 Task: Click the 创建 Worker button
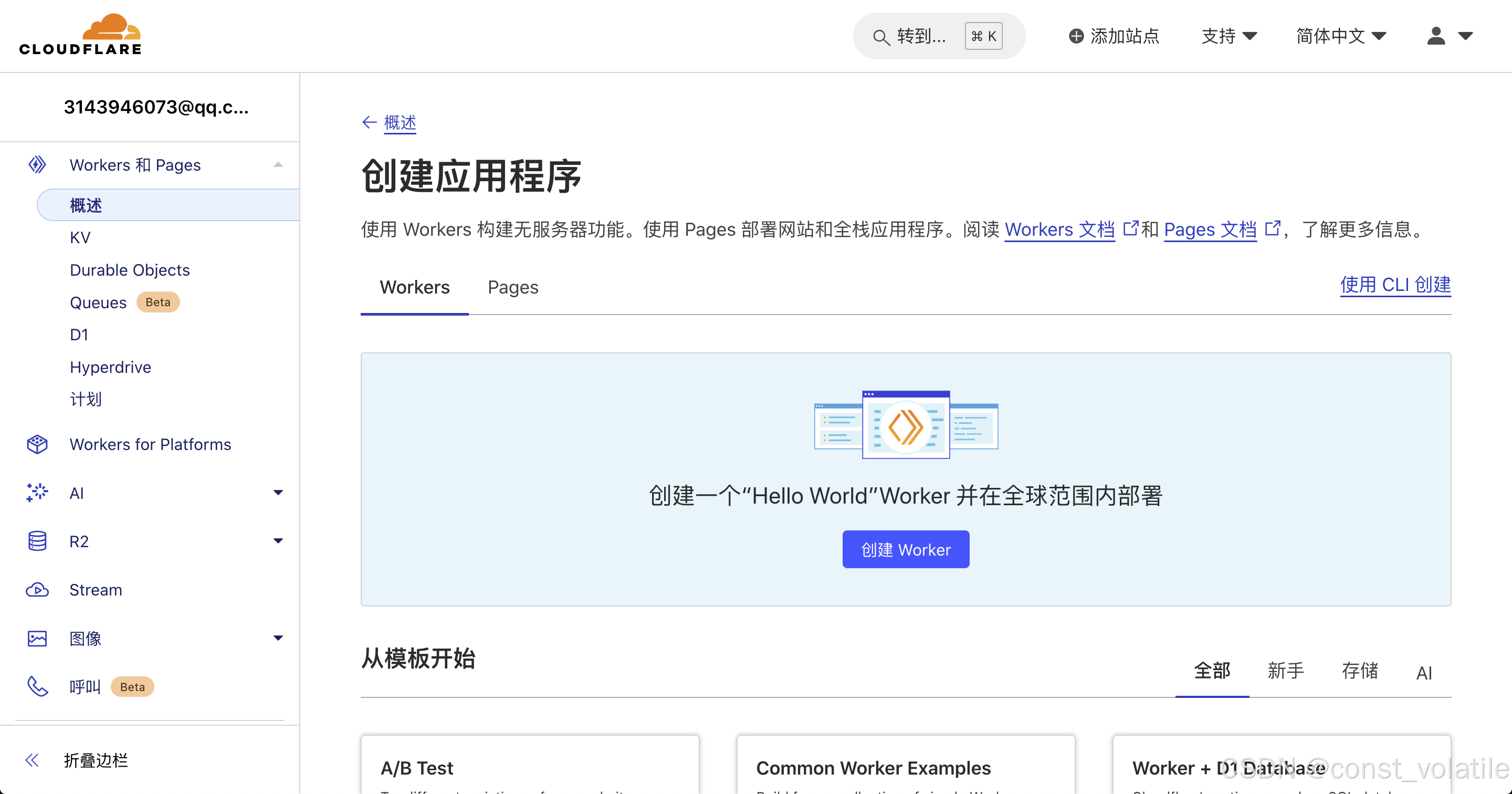tap(905, 549)
